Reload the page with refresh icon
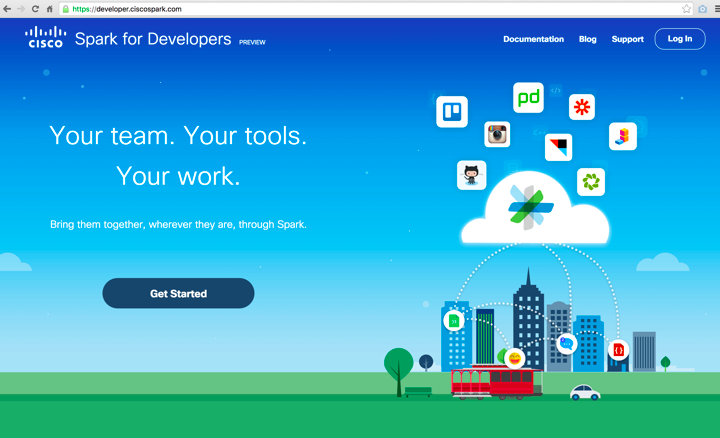The height and width of the screenshot is (438, 720). pos(35,9)
